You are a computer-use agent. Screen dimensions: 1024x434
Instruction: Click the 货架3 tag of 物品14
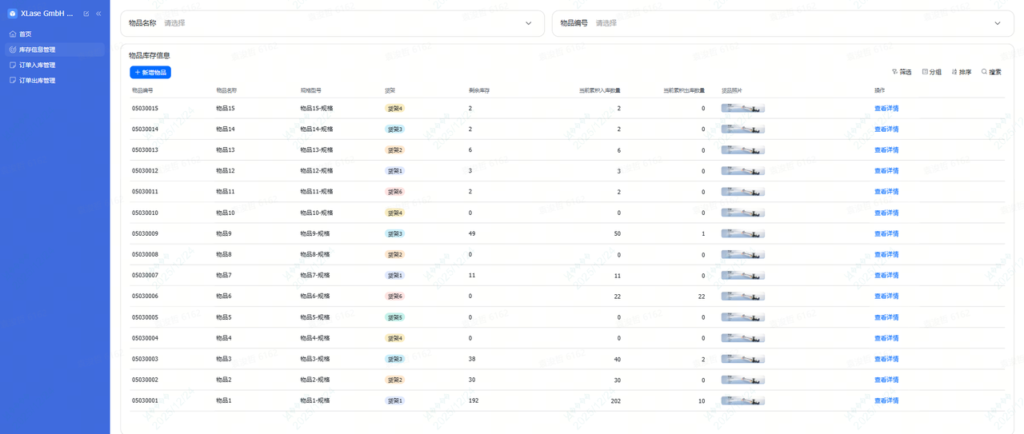394,129
